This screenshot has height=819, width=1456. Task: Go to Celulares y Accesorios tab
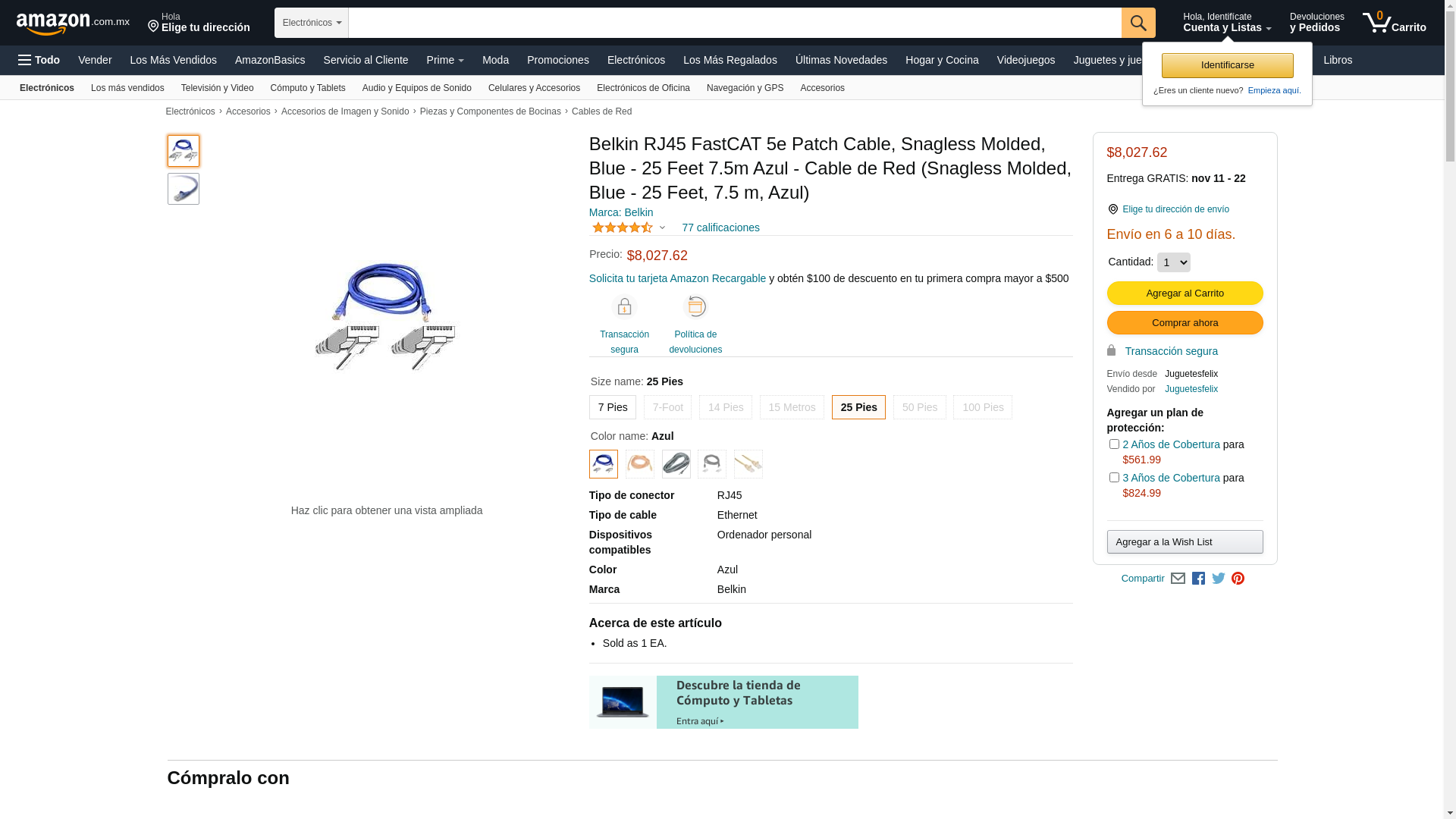coord(534,88)
